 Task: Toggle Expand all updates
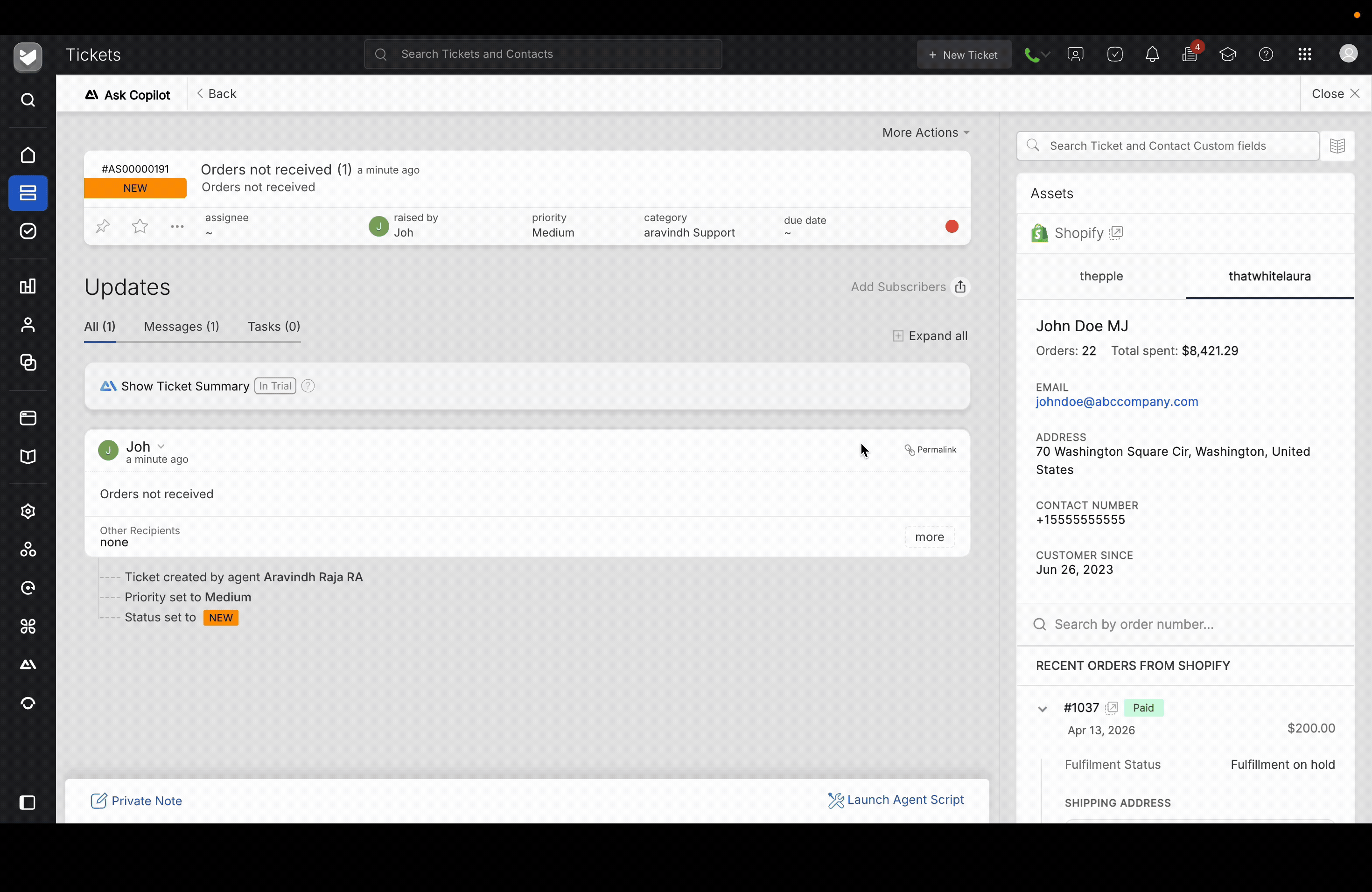pyautogui.click(x=930, y=336)
